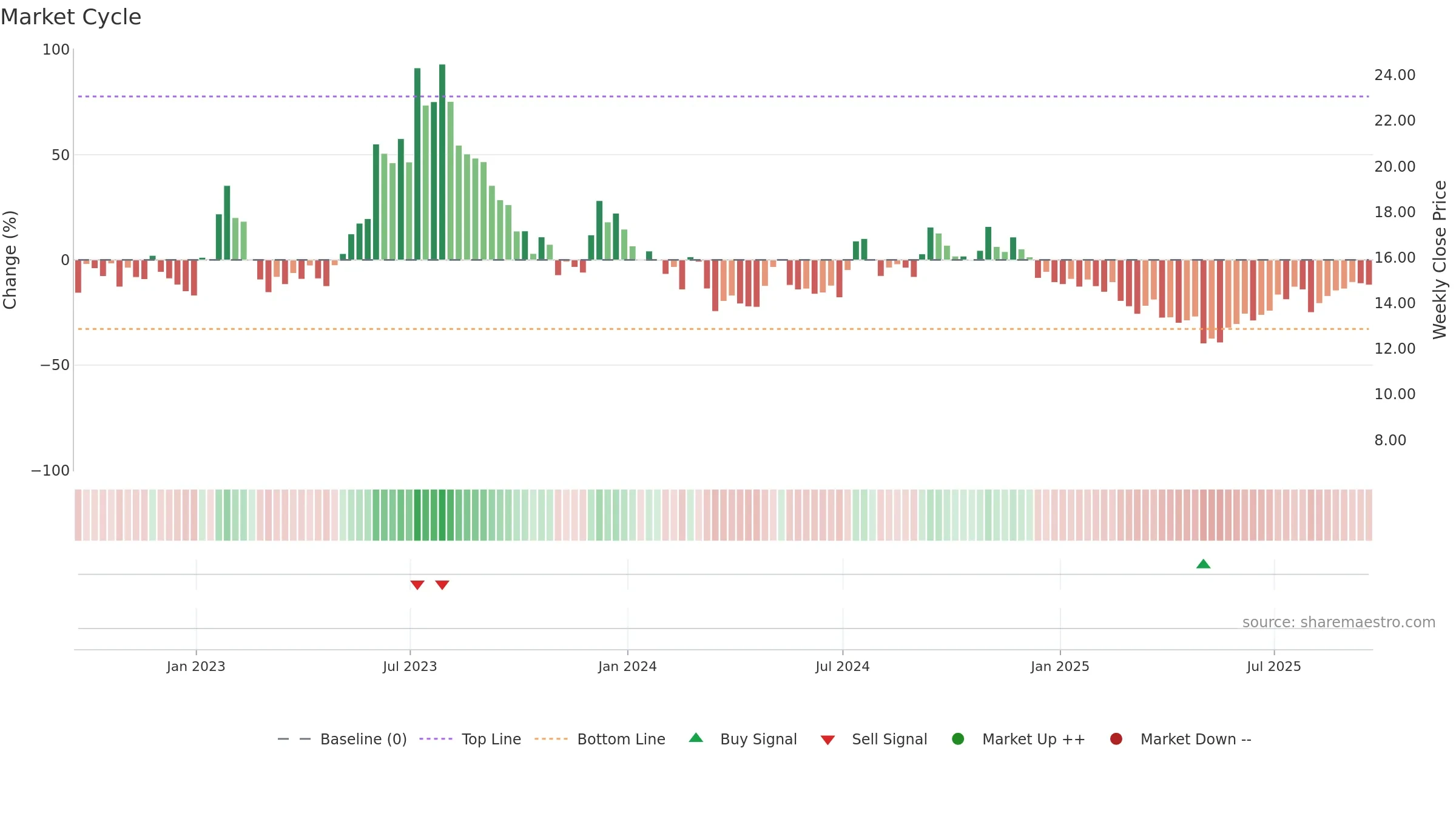1456x819 pixels.
Task: Click the orange dotted Bottom Line
Action: point(723,329)
